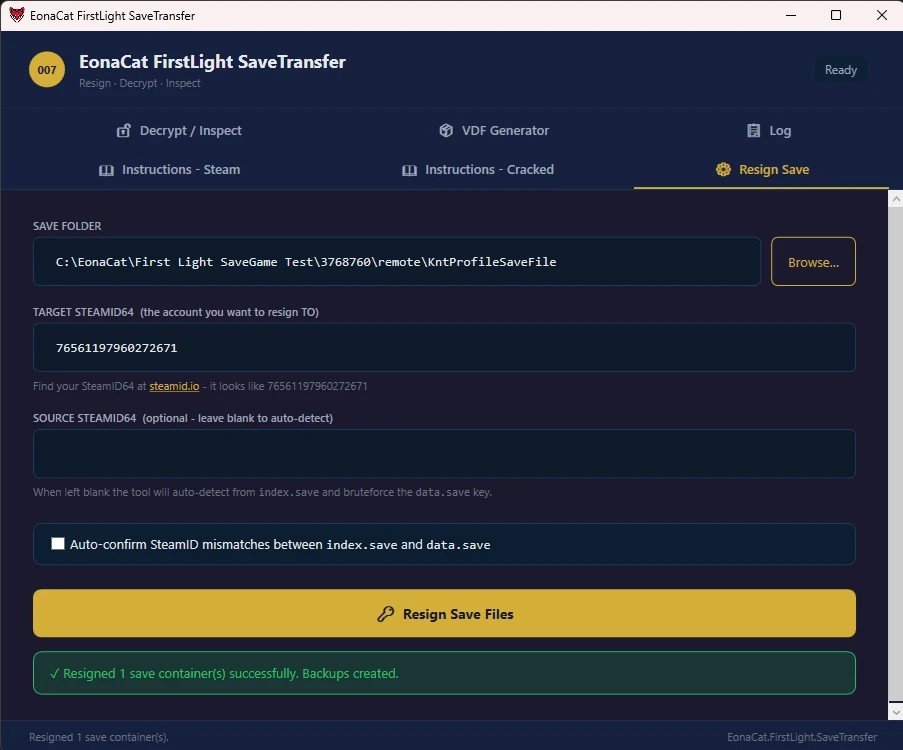Click the EonaCat cat icon in title bar

[x=17, y=15]
